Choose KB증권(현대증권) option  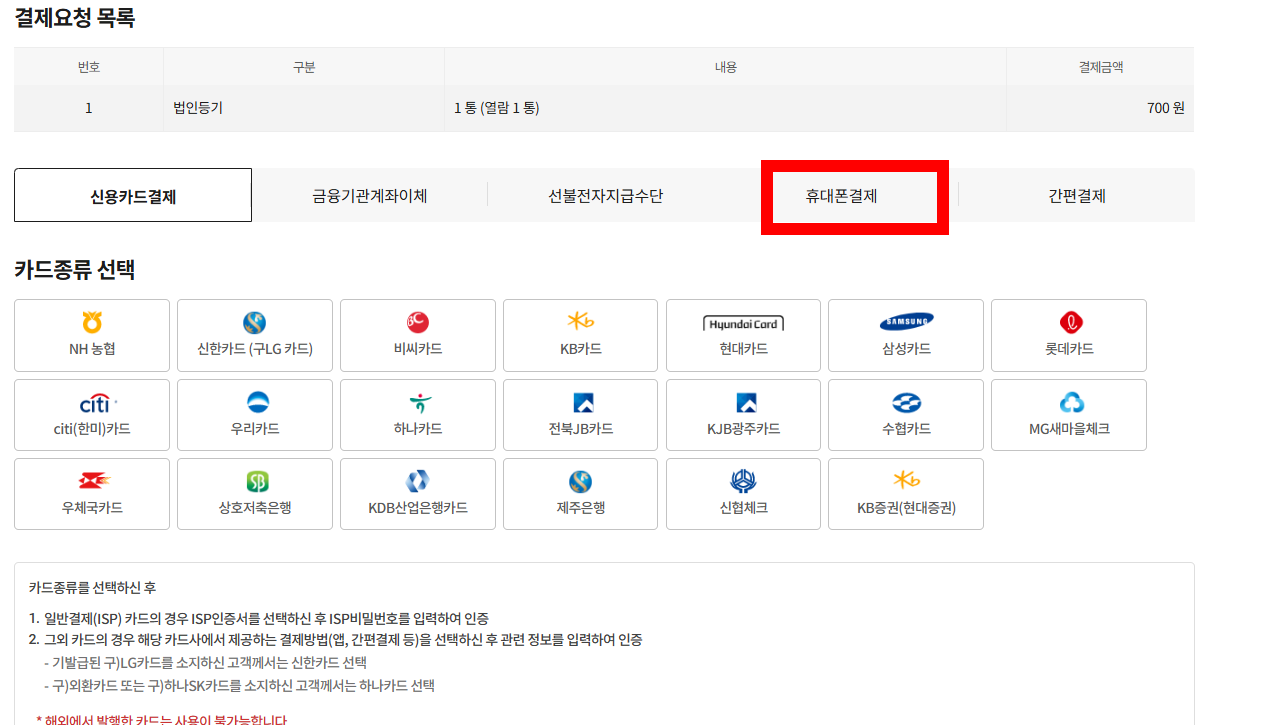tap(906, 494)
